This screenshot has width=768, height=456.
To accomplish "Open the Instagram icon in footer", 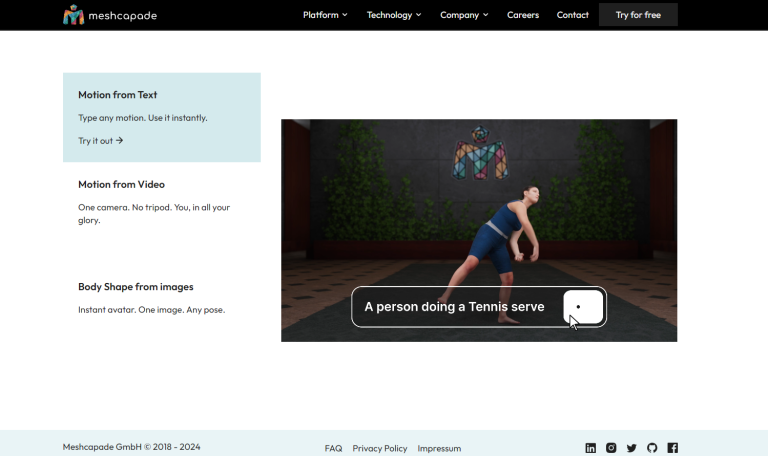I will [611, 448].
